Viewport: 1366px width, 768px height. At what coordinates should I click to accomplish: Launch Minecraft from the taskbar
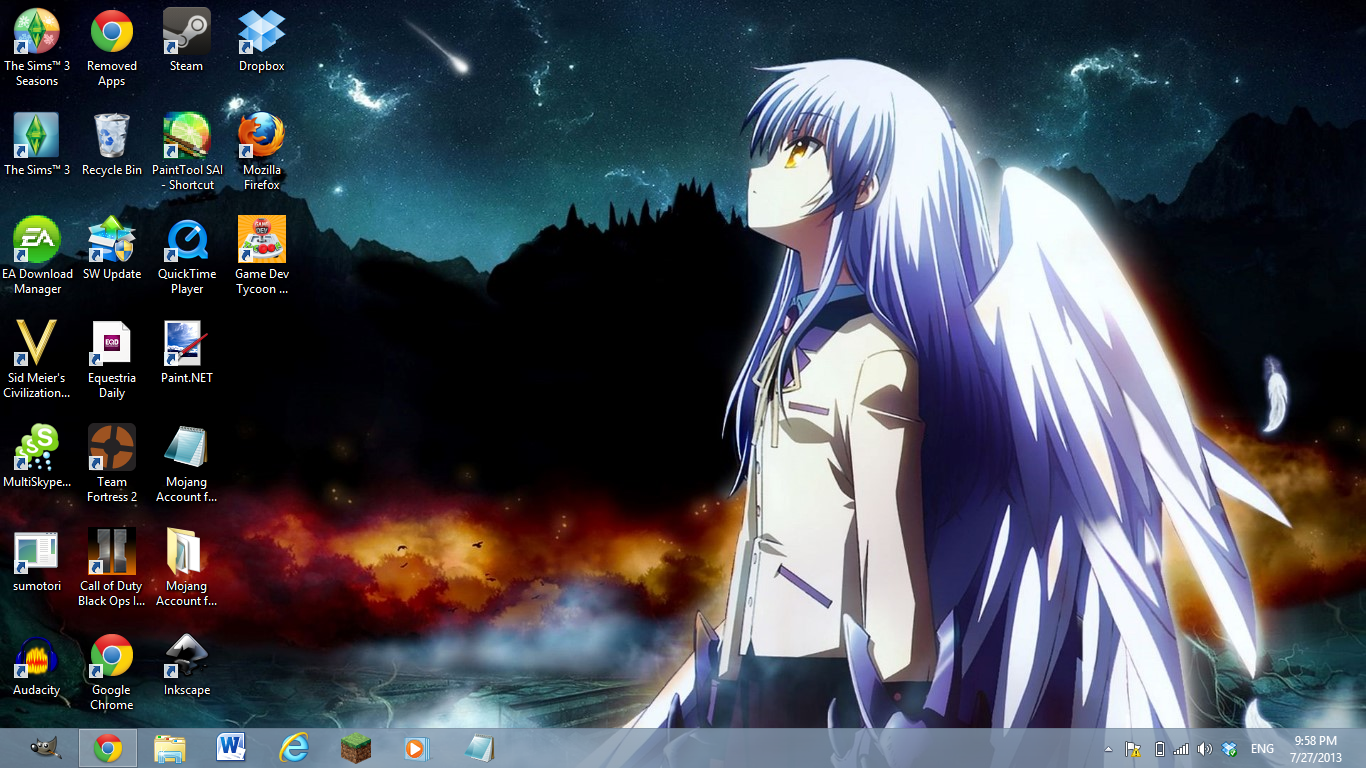[x=356, y=748]
